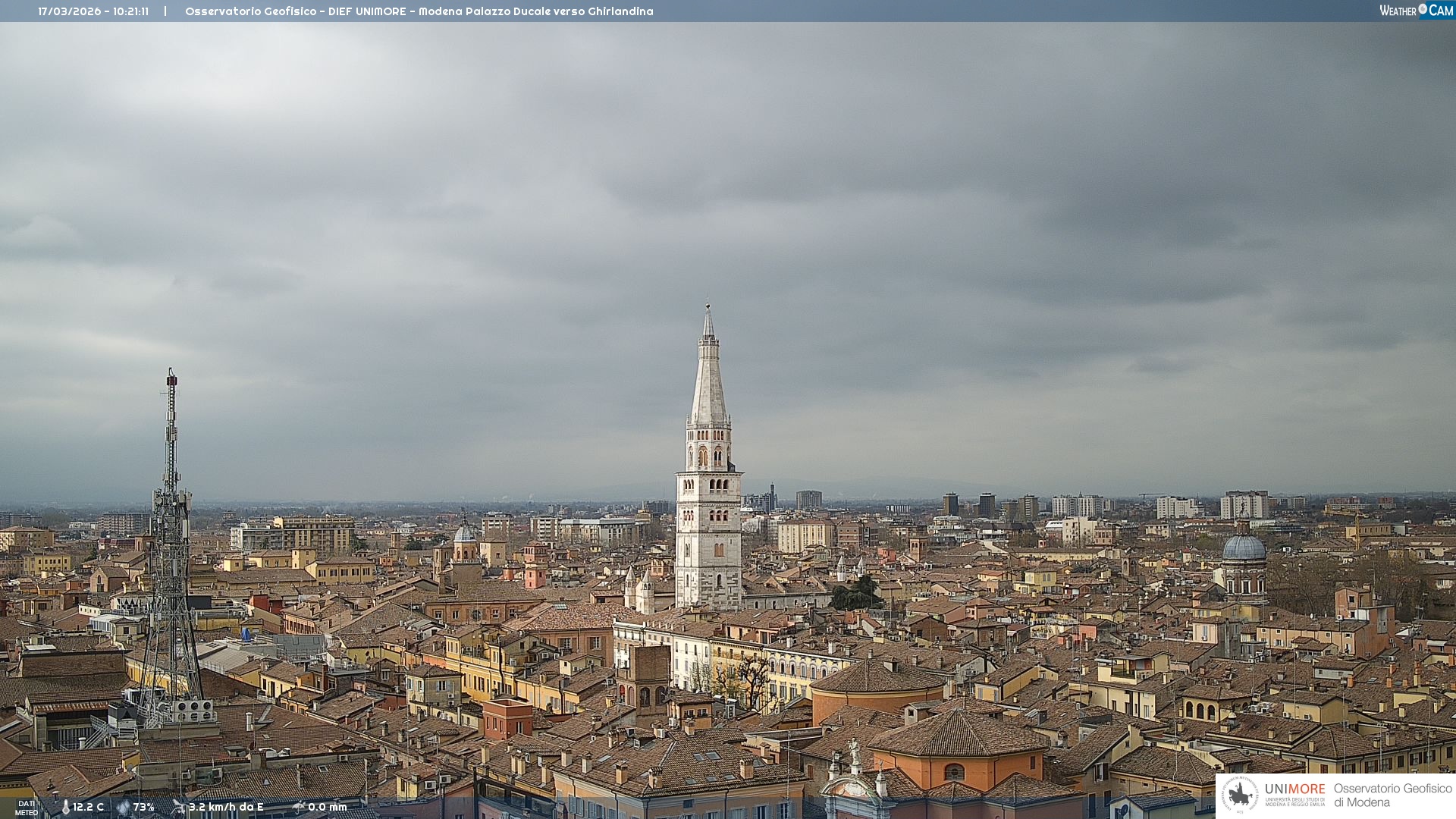1456x819 pixels.
Task: Click the humidity water drops icon
Action: click(123, 808)
